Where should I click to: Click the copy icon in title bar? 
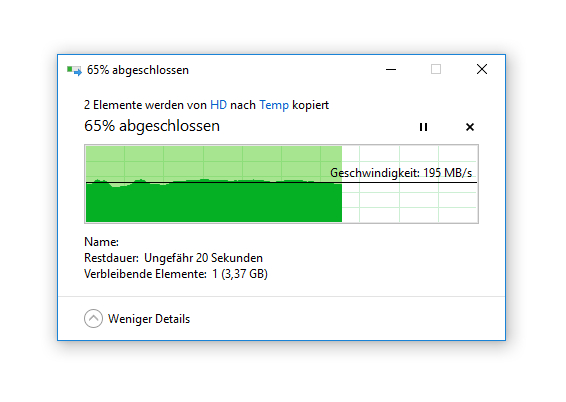tap(74, 70)
